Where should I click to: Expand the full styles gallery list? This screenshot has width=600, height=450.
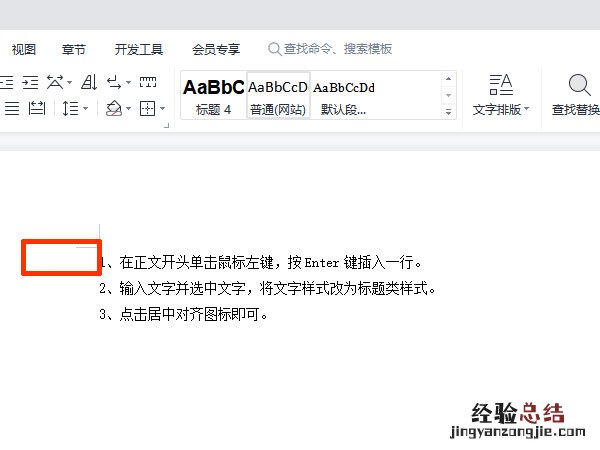click(x=449, y=112)
